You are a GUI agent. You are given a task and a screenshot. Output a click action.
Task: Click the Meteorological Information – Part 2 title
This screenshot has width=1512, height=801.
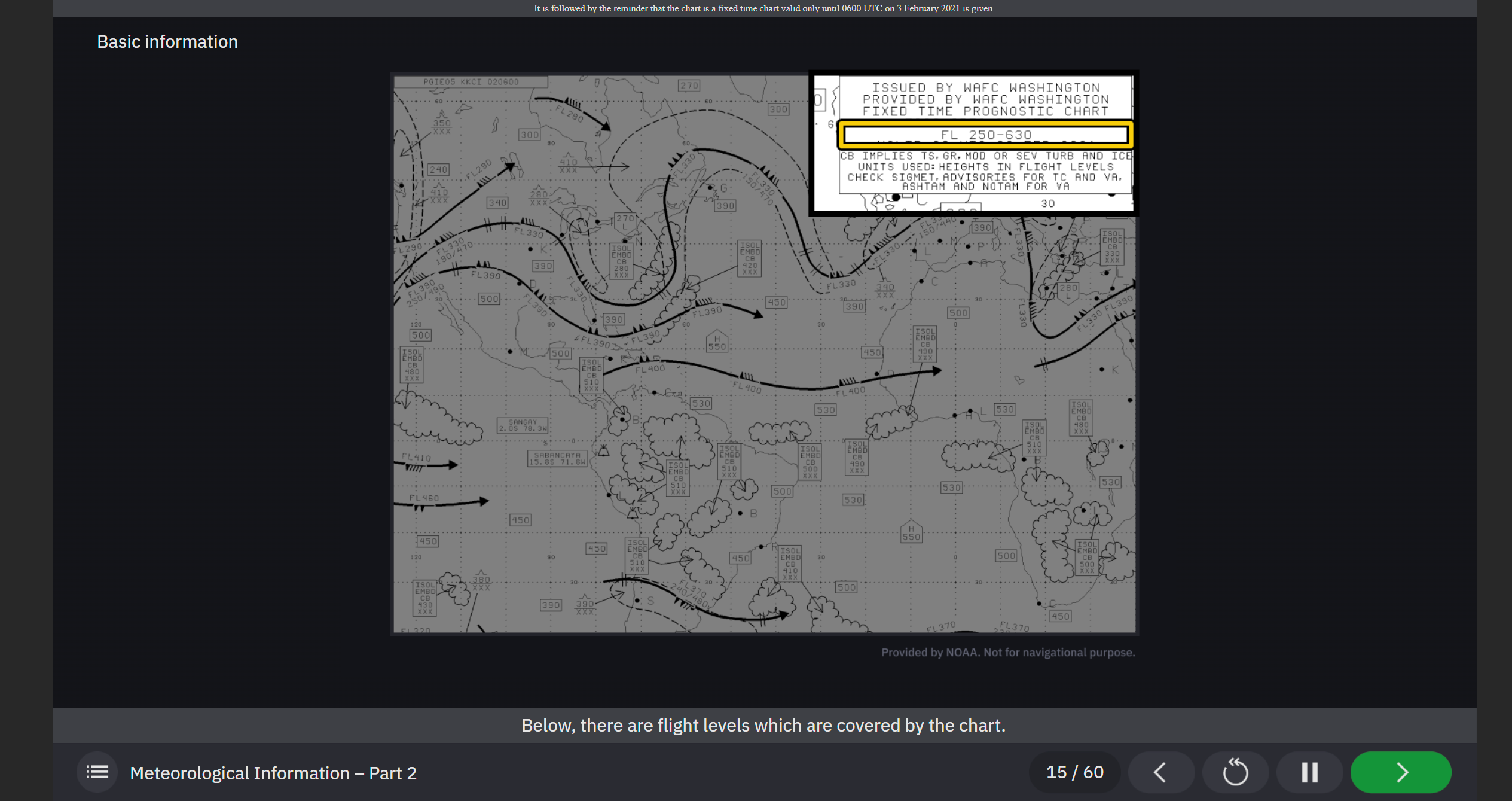(273, 773)
